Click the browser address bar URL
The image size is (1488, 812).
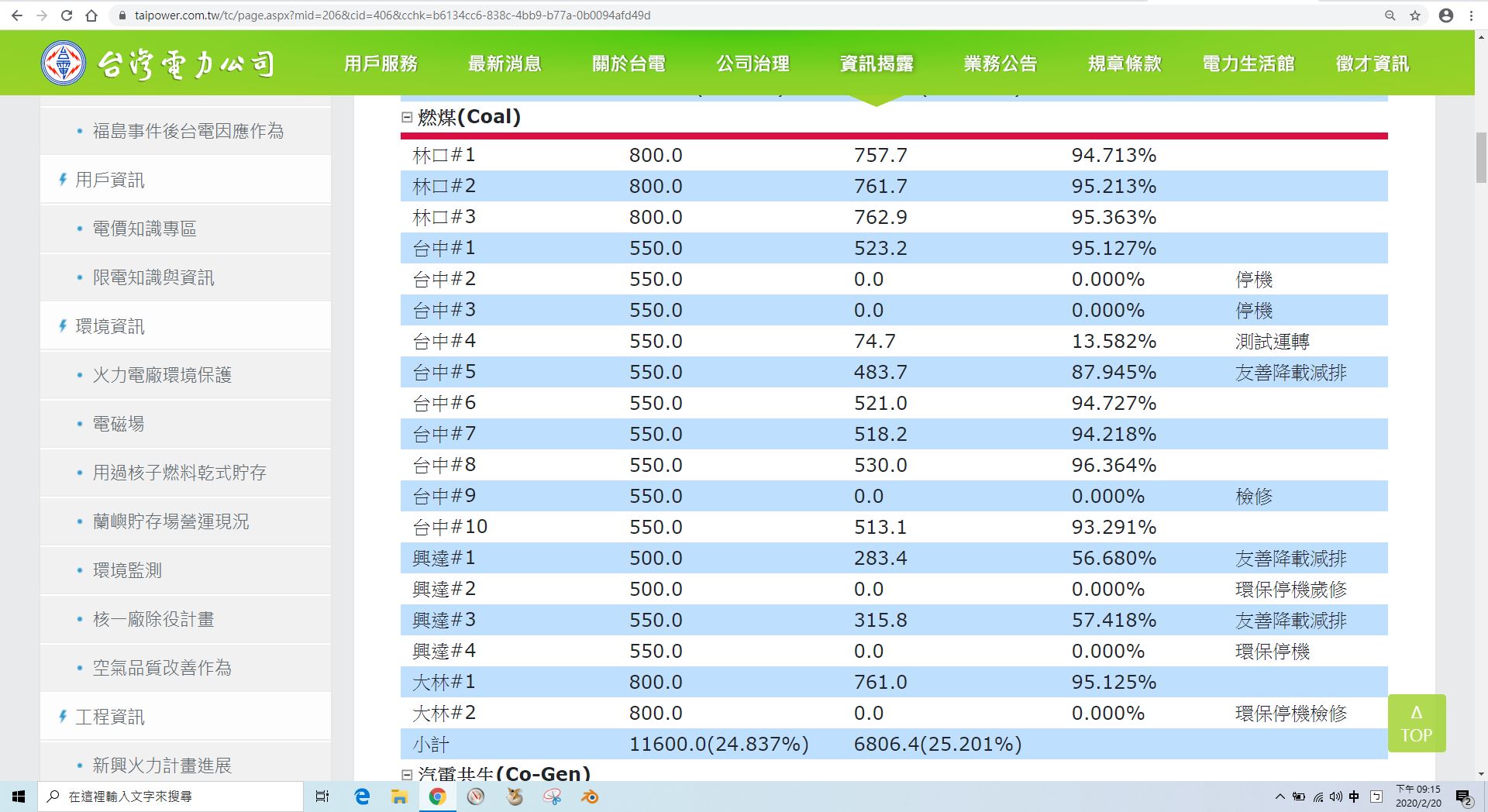(392, 15)
